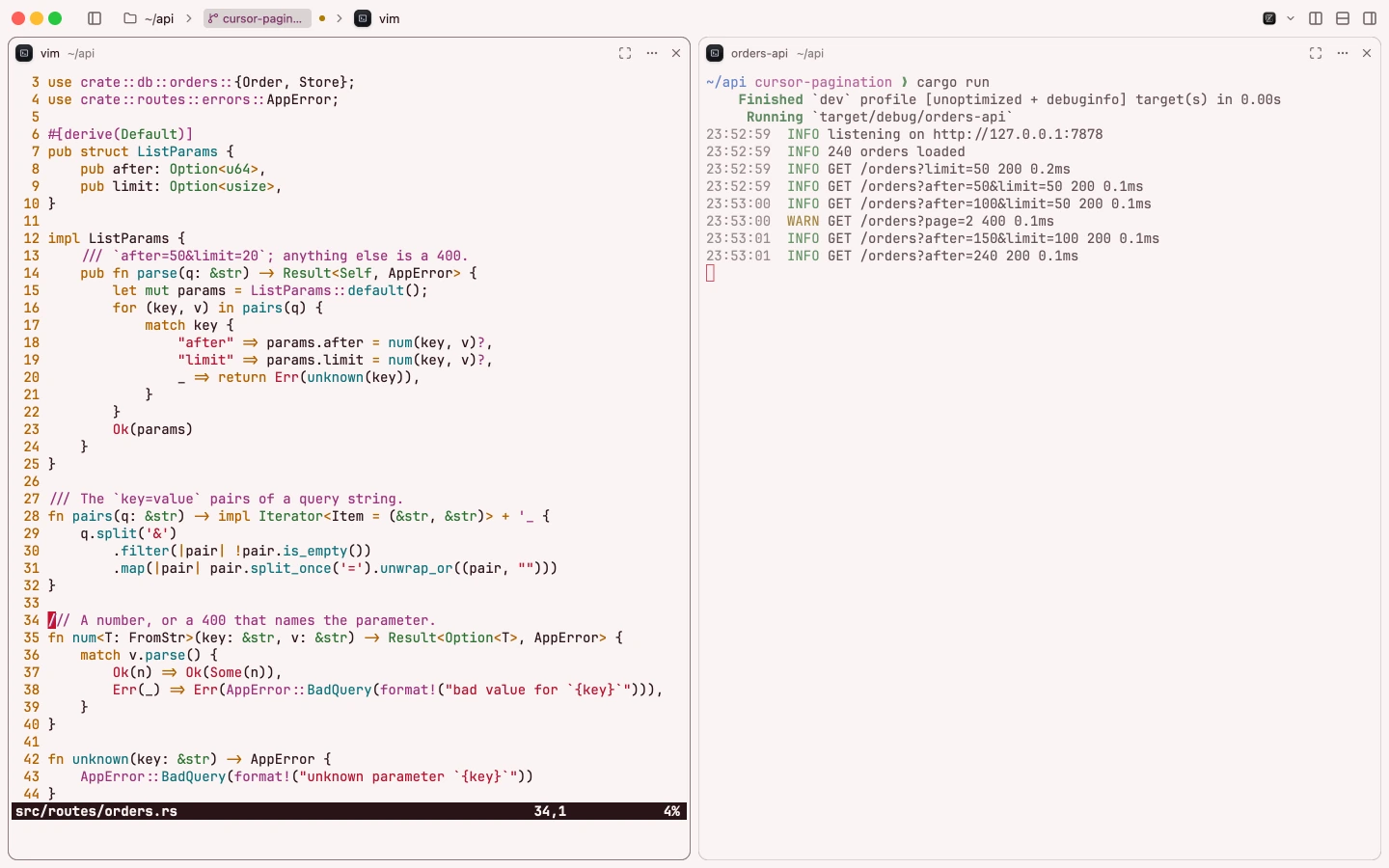Open the ~/api folder breadcrumb

click(x=150, y=18)
